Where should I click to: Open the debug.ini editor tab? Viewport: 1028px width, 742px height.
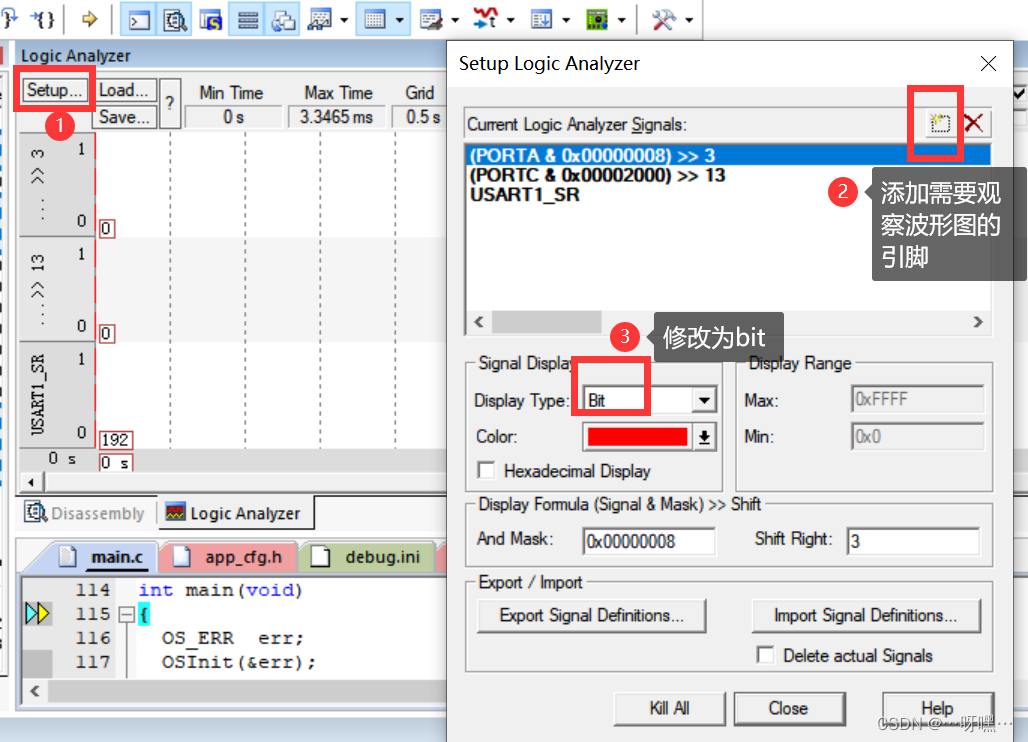point(368,556)
